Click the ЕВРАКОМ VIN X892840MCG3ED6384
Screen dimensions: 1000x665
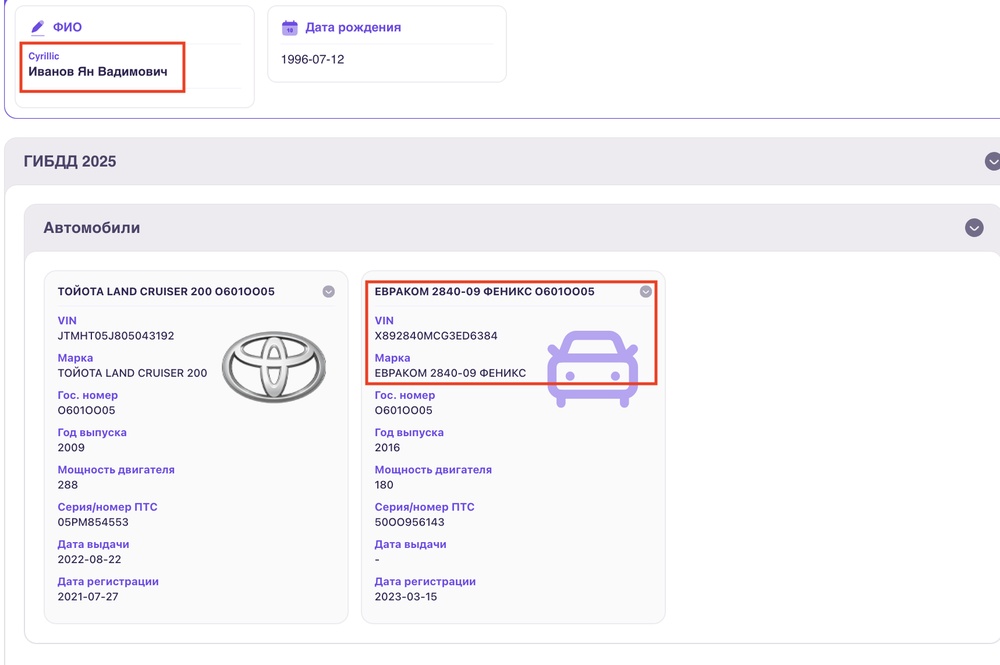pos(436,336)
